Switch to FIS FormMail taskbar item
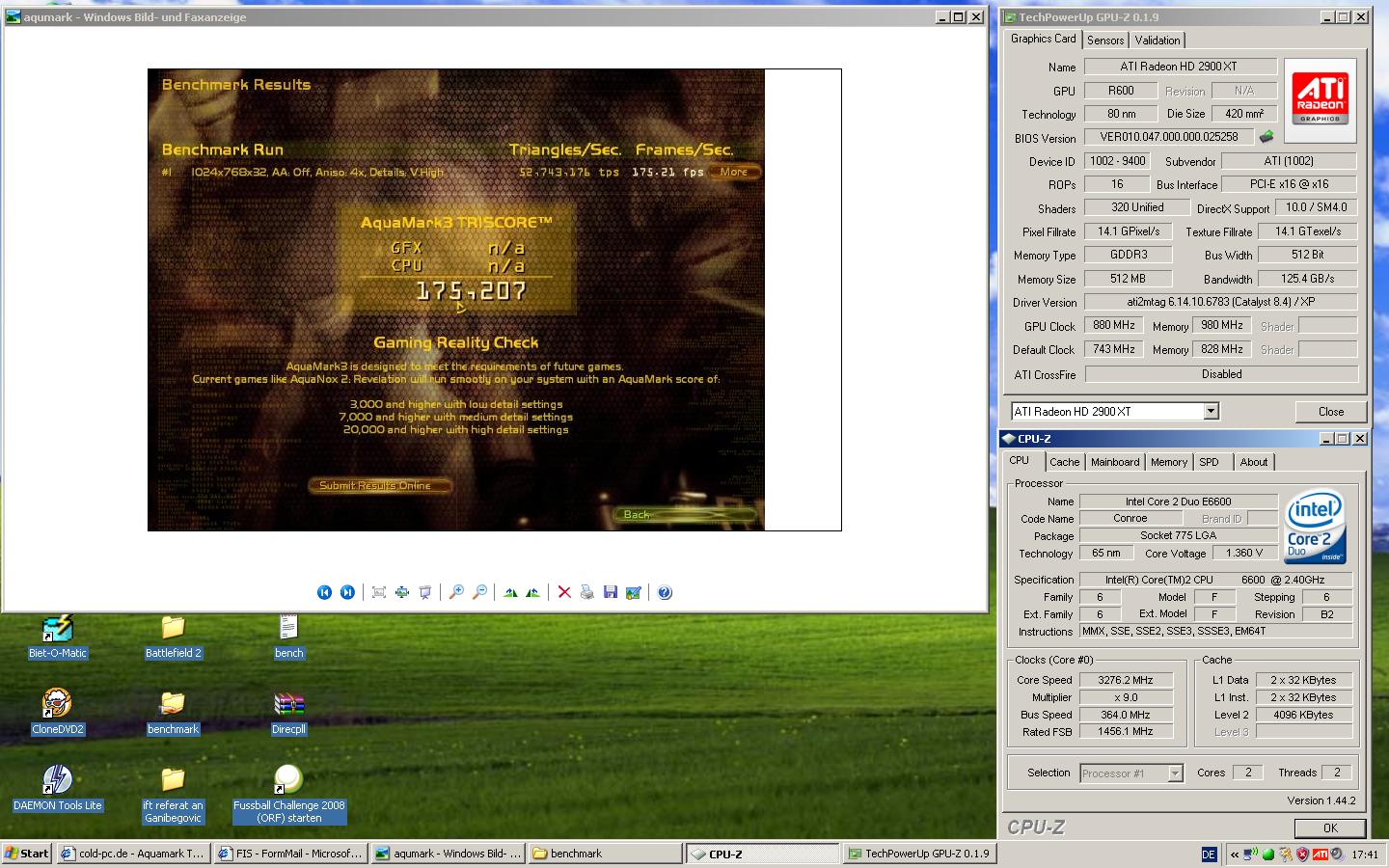This screenshot has width=1389, height=868. point(290,854)
